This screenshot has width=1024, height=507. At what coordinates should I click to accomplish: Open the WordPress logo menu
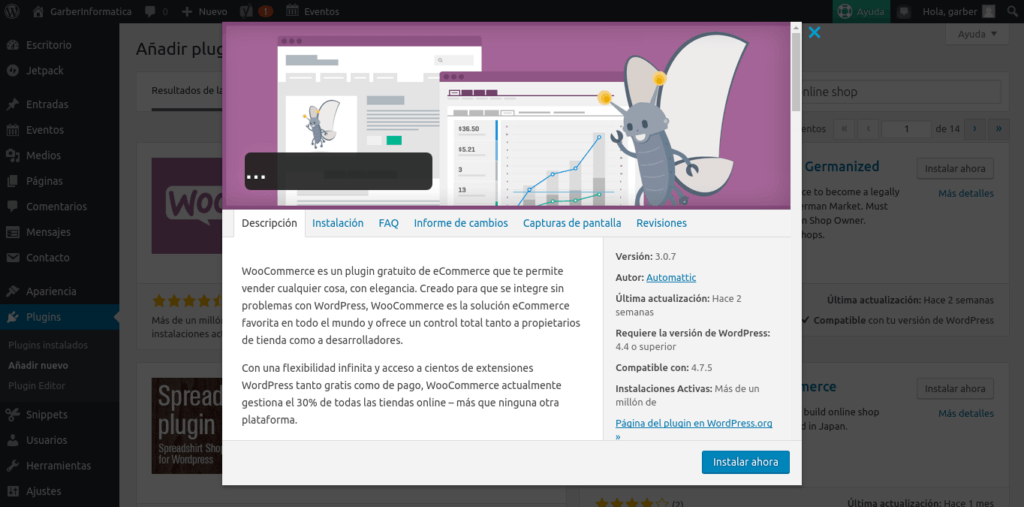click(x=12, y=11)
